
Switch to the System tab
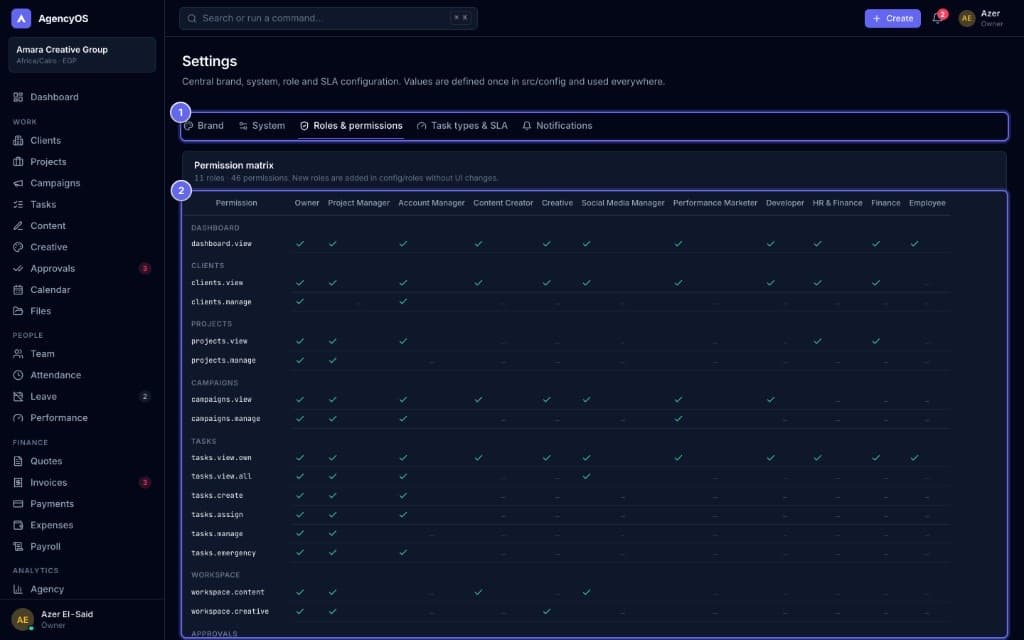pos(262,126)
